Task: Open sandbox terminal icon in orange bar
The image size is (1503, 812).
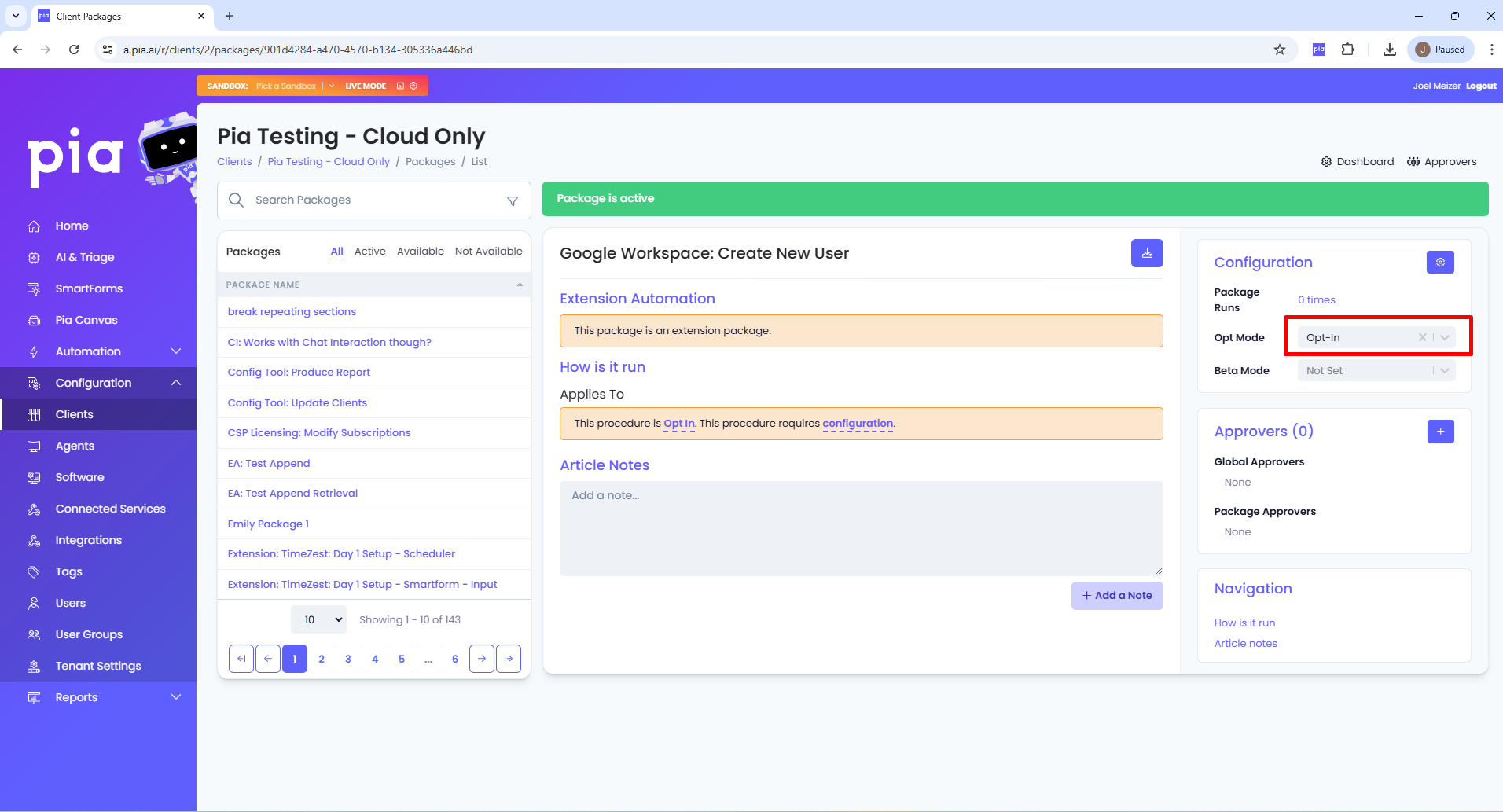Action: pos(400,86)
